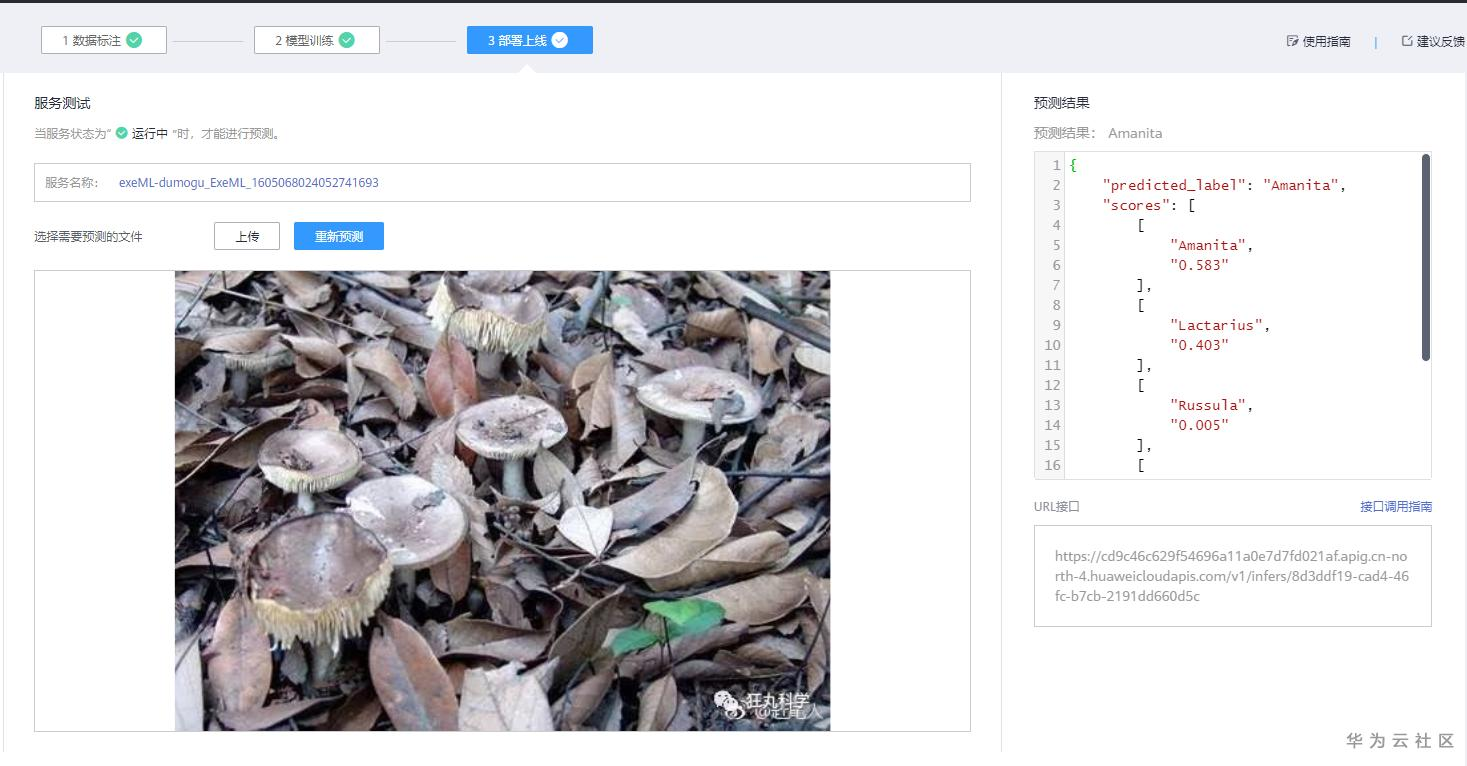Click the checkmark badge on 部署上线 step
This screenshot has width=1467, height=766.
pos(560,39)
